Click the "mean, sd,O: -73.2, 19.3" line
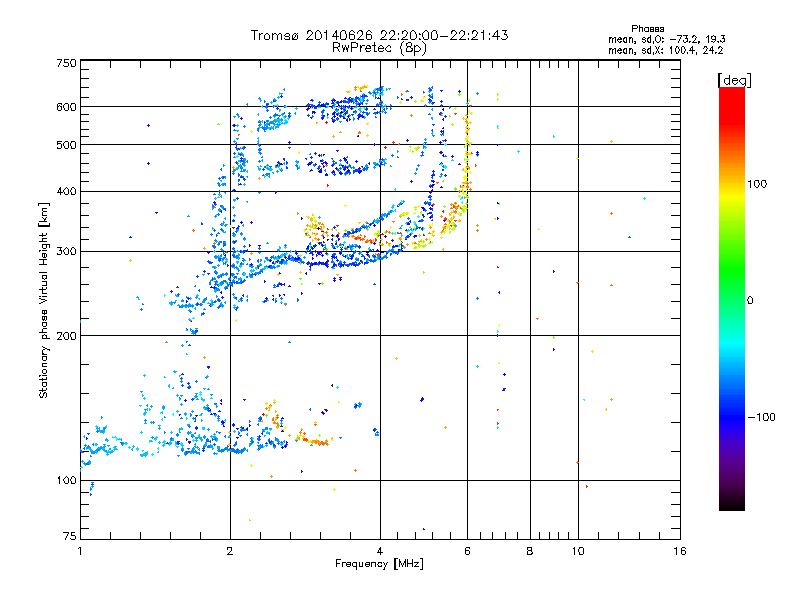This screenshot has width=800, height=600. 666,39
